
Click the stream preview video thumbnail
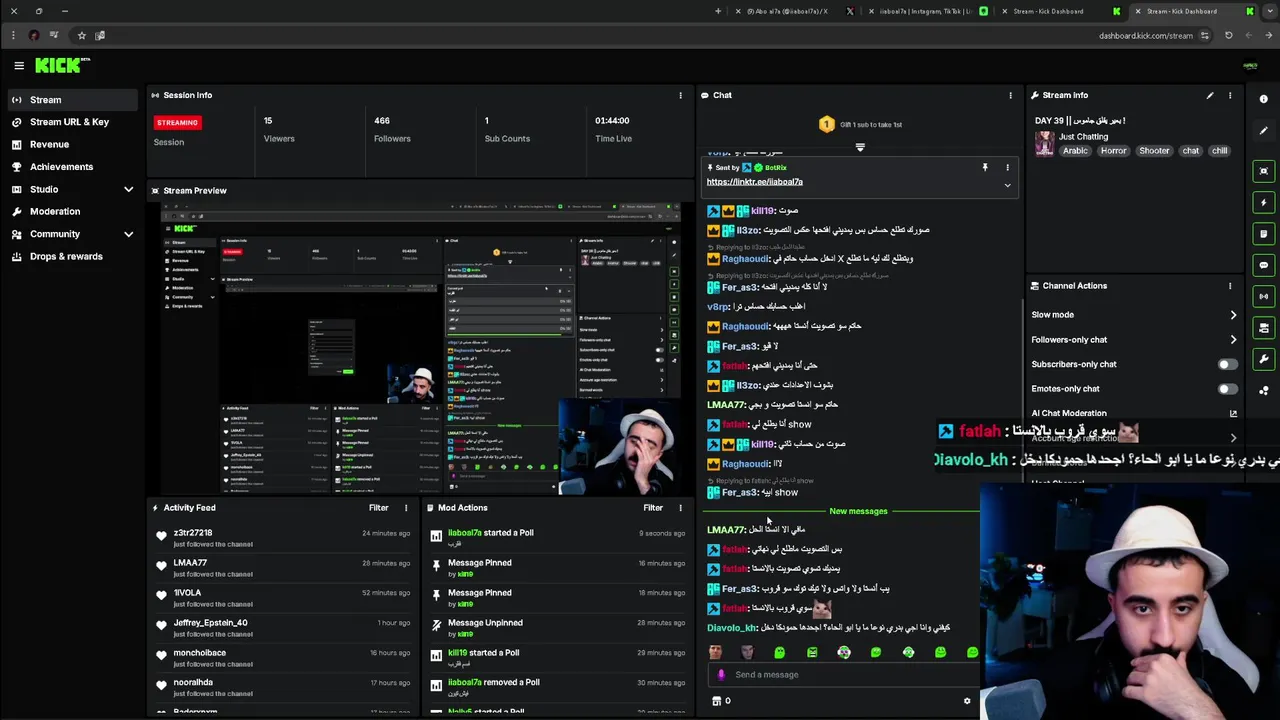pyautogui.click(x=421, y=348)
